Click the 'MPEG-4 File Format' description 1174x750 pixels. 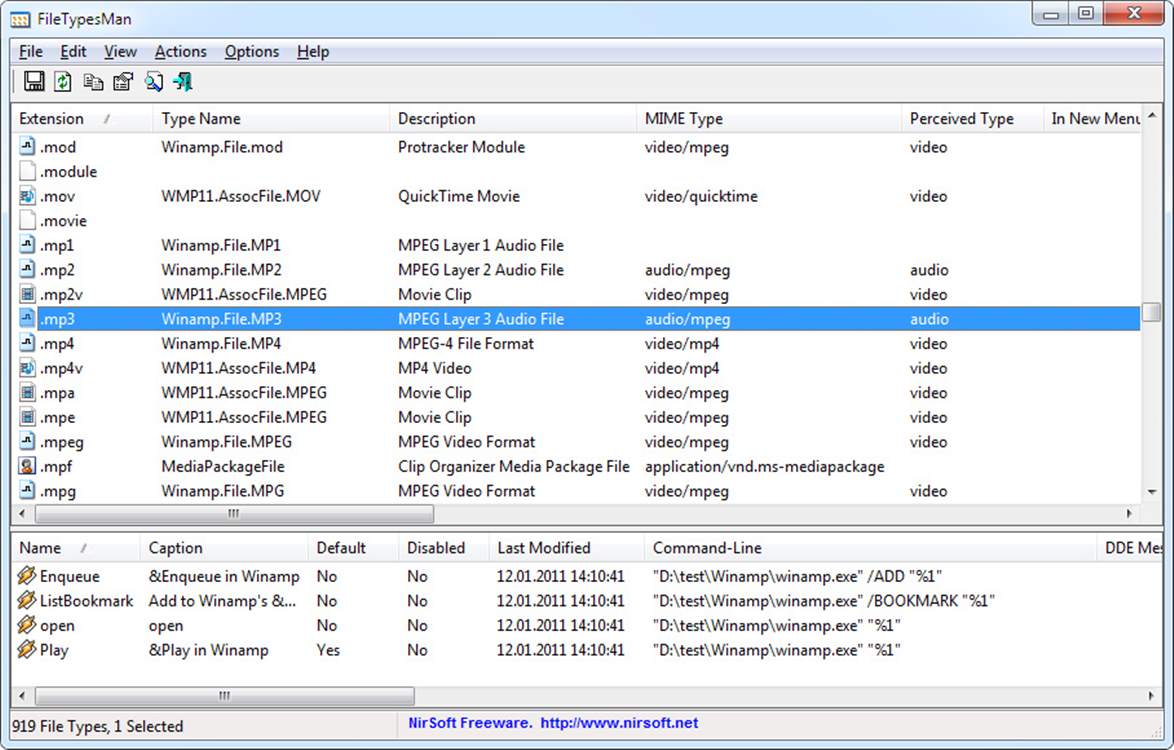(x=466, y=344)
